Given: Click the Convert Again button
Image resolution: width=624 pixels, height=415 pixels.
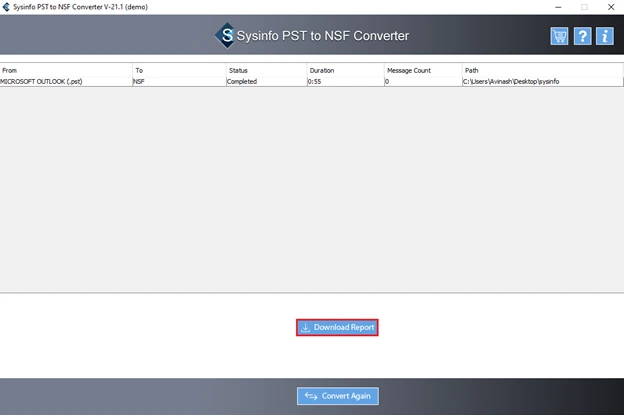Looking at the screenshot, I should click(337, 396).
